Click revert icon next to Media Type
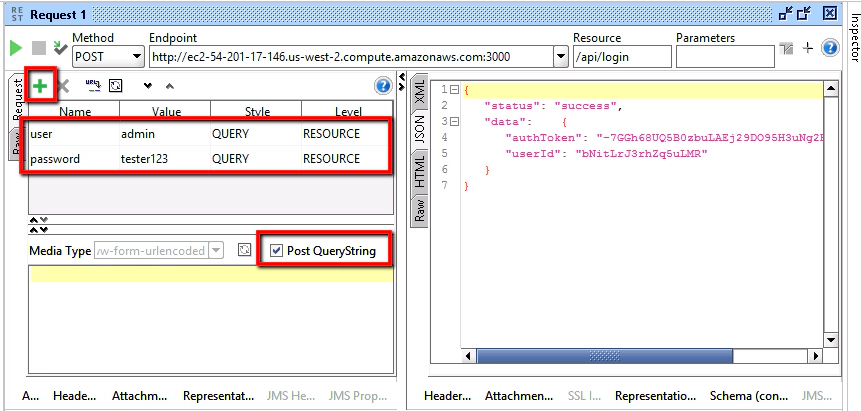The height and width of the screenshot is (411, 861). tap(244, 251)
